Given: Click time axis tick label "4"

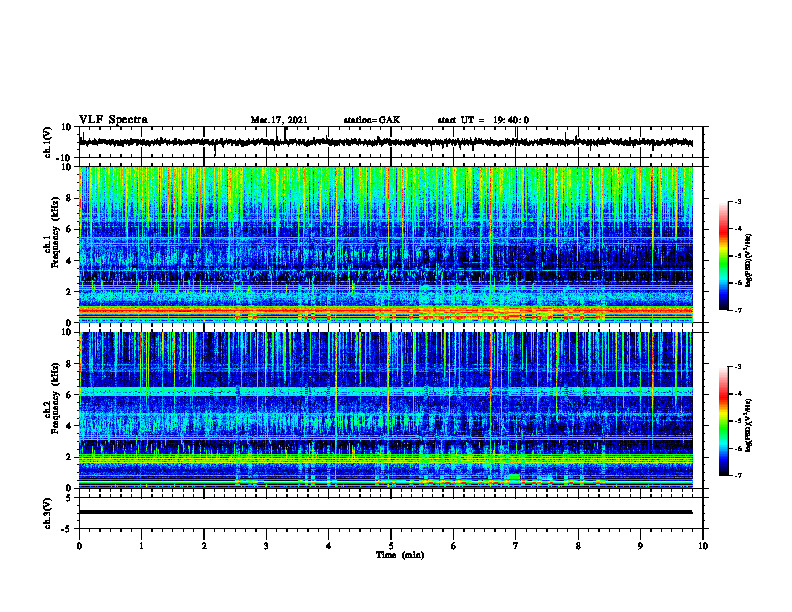Looking at the screenshot, I should (329, 546).
